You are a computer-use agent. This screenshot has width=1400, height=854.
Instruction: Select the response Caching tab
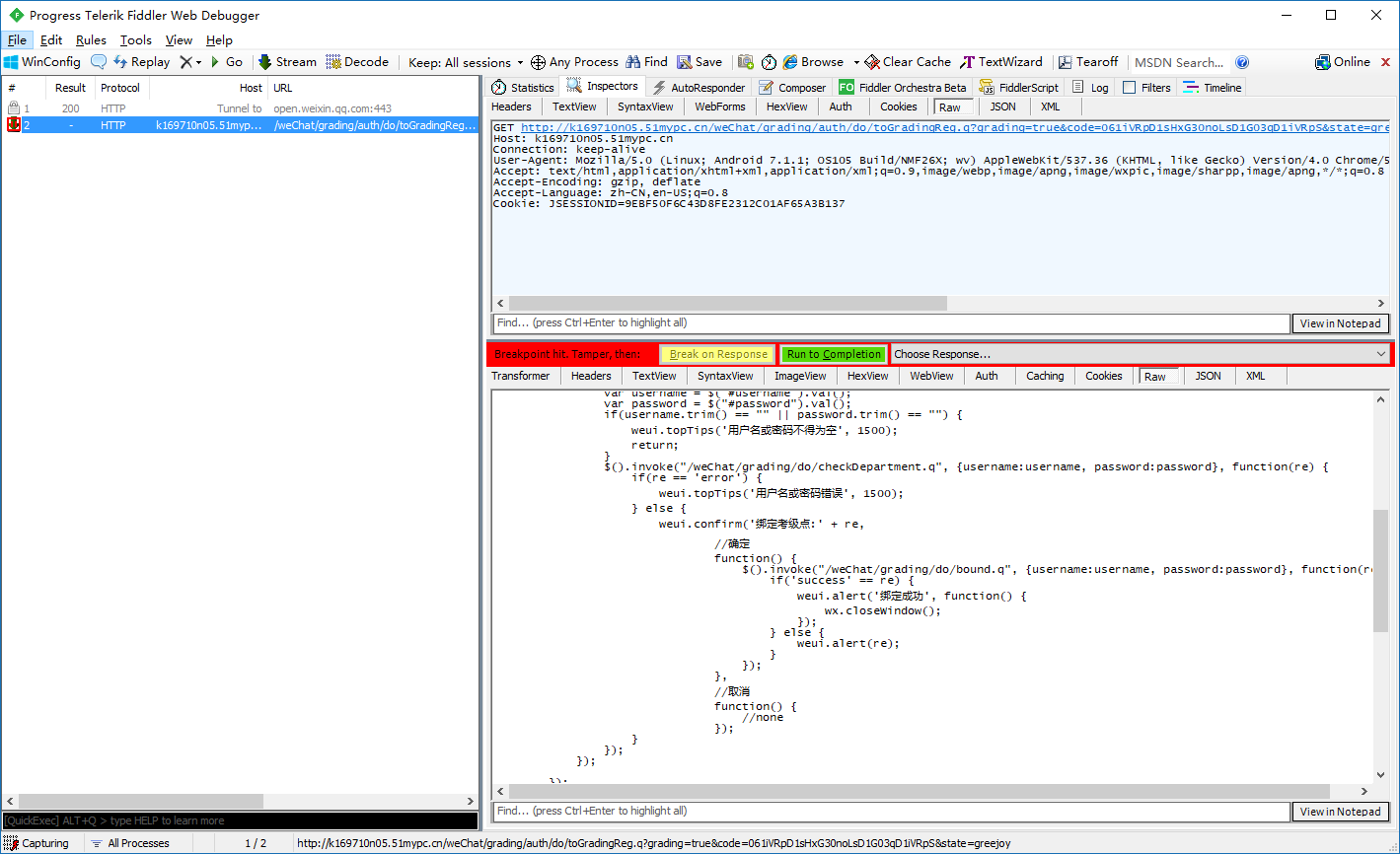1045,376
